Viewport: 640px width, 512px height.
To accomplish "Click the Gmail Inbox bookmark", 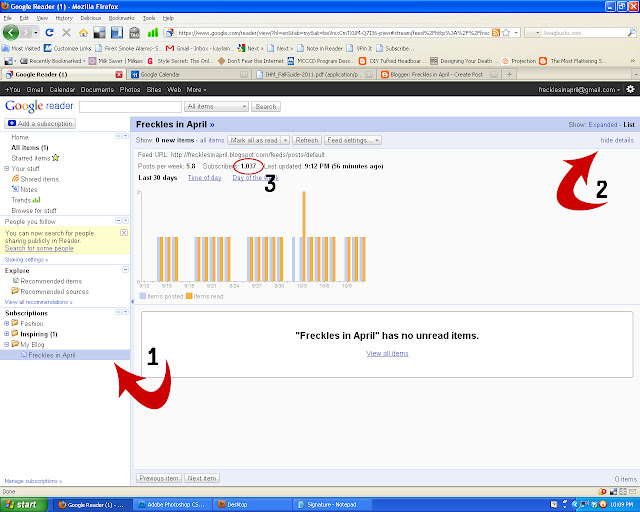I will [198, 48].
